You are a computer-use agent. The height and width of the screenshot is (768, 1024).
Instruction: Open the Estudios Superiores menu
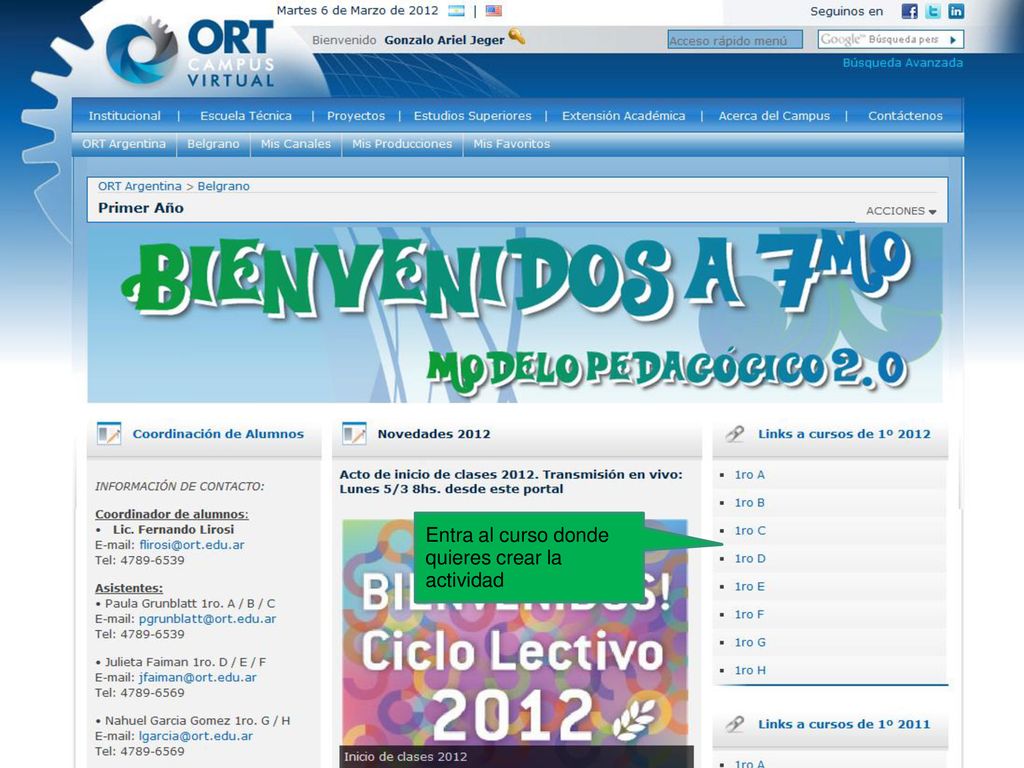point(473,116)
